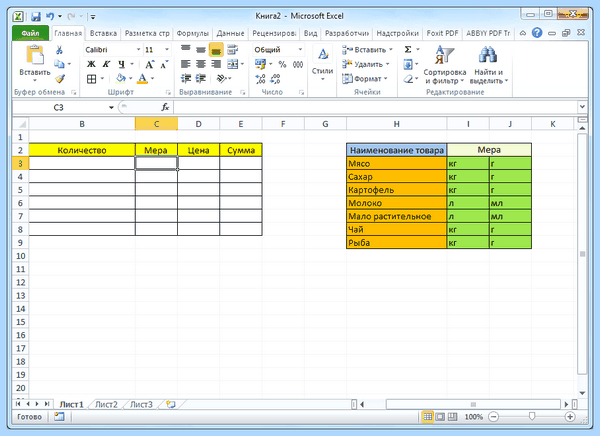Align text to top of cell
Screen dimensions: 600x436
tap(186, 49)
